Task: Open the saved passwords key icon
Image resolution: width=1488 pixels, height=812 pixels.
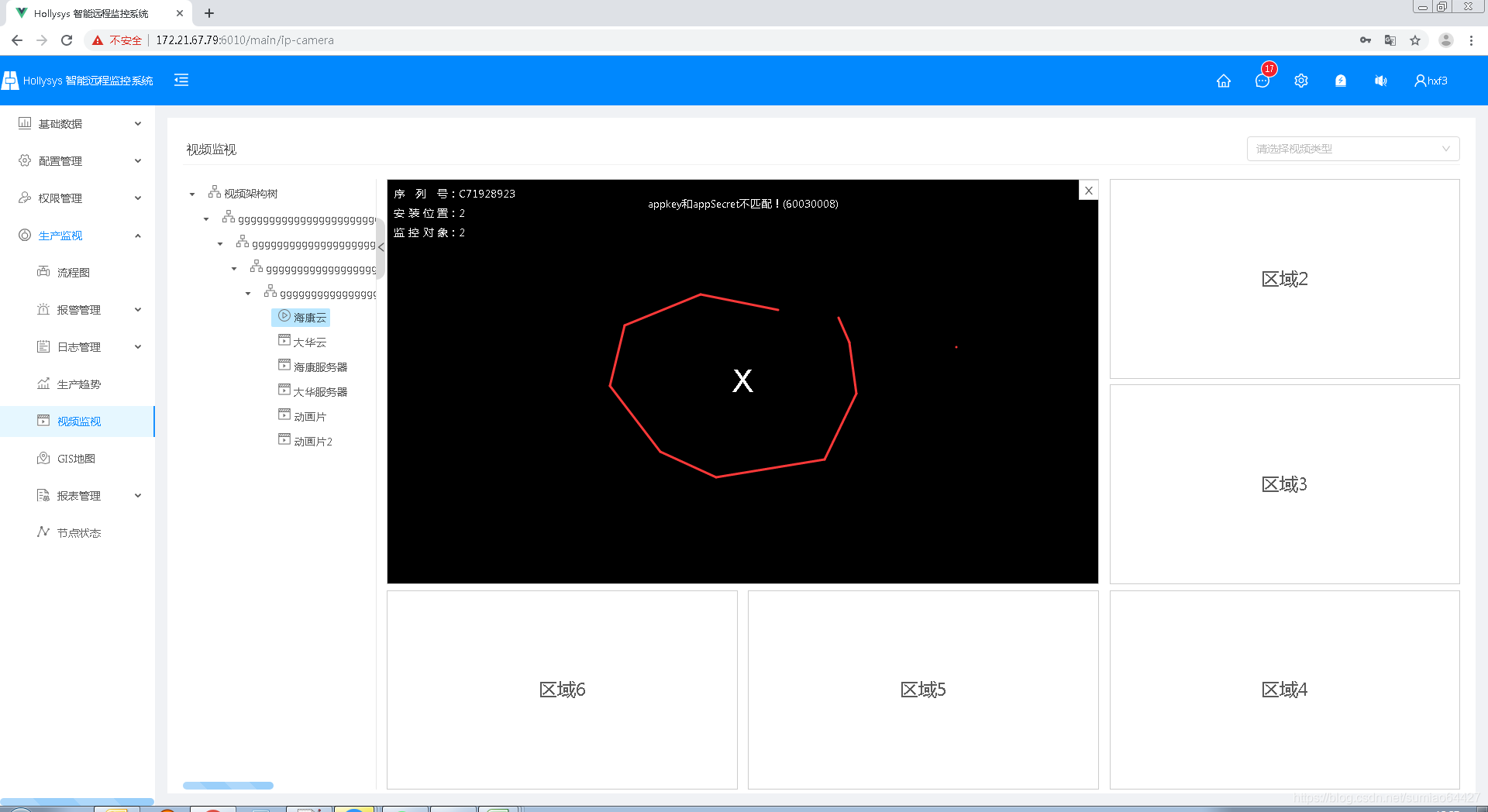Action: (1366, 40)
